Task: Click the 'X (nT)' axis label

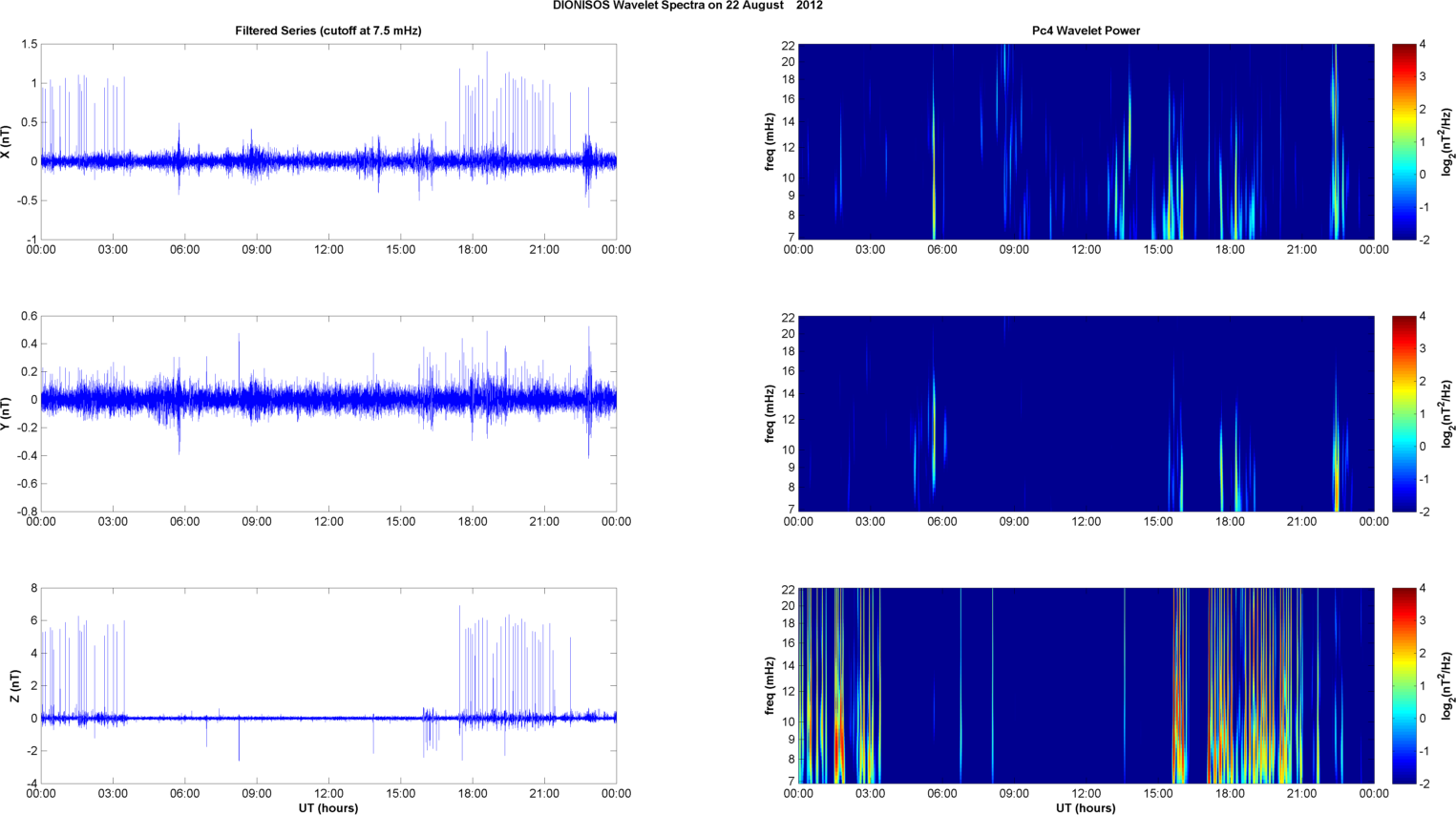Action: [7, 142]
